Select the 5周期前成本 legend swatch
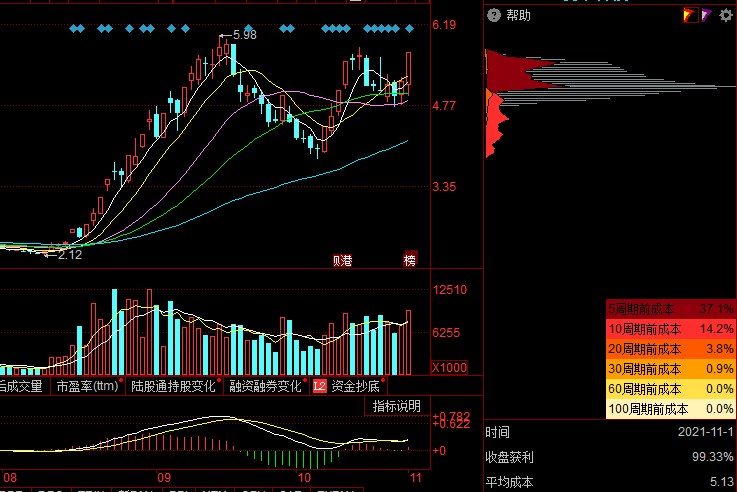The height and width of the screenshot is (492, 737). tap(669, 308)
